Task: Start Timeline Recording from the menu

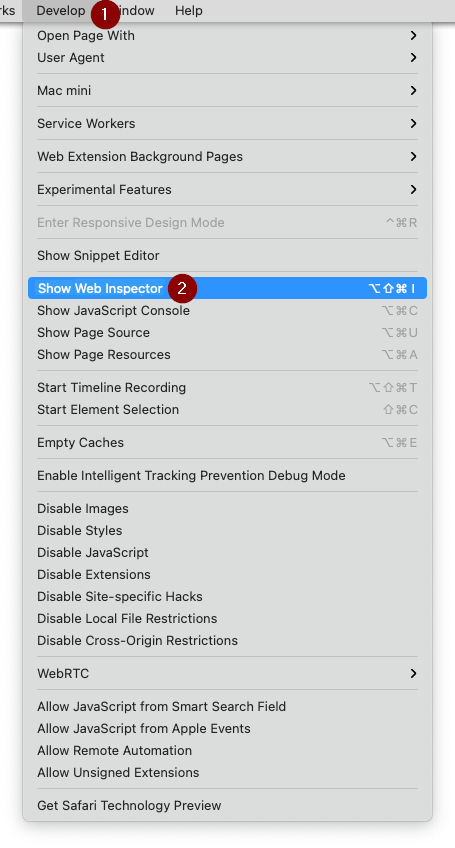Action: point(227,388)
